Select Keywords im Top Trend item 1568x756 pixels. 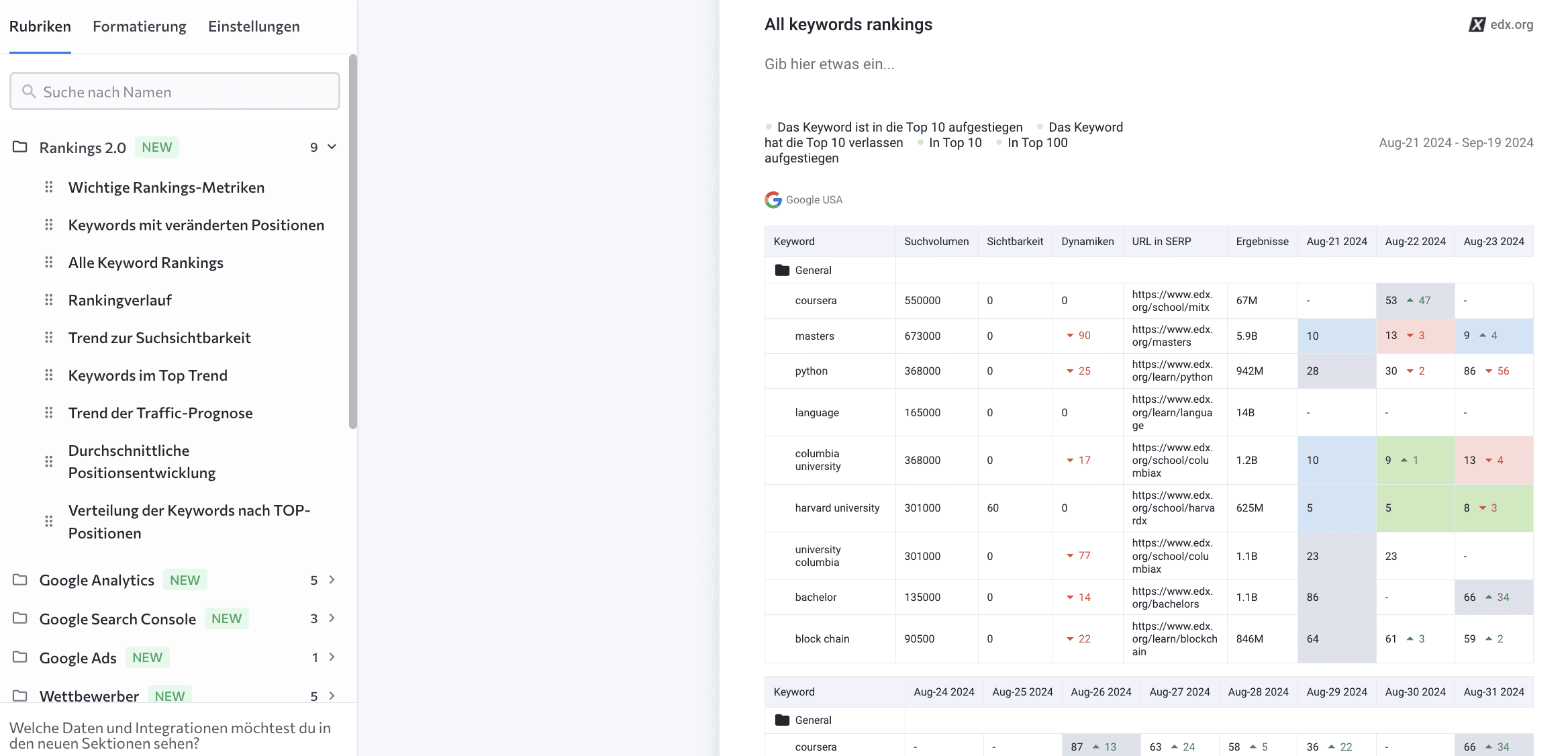[148, 375]
